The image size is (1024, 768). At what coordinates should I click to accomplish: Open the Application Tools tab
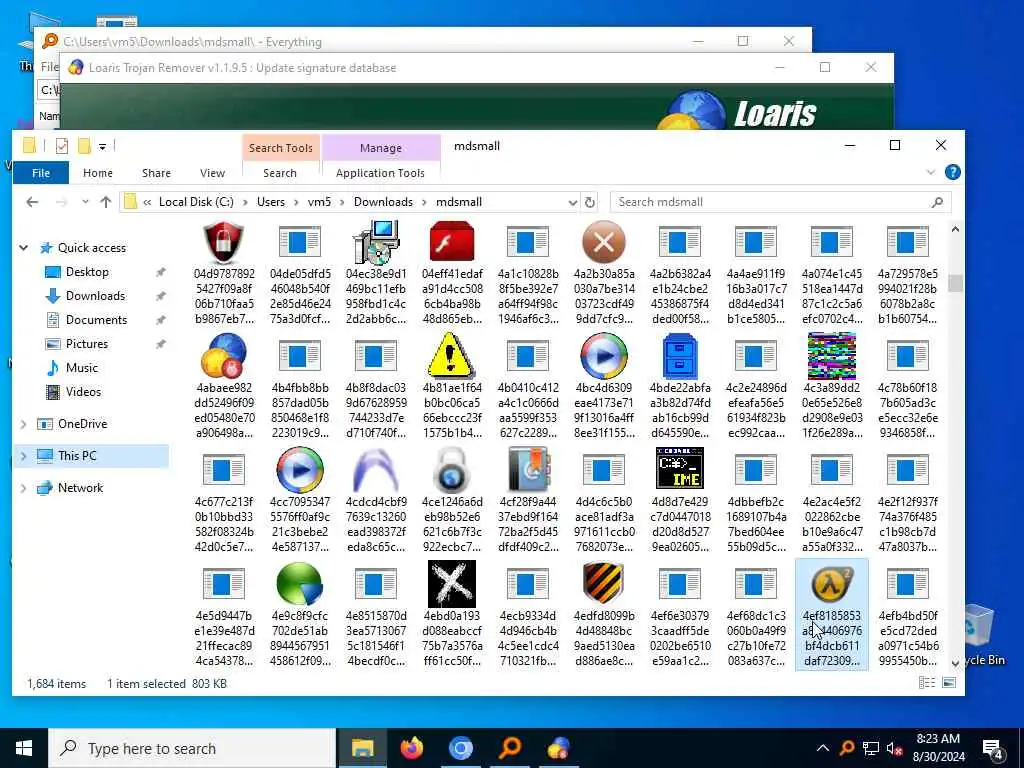coord(380,173)
